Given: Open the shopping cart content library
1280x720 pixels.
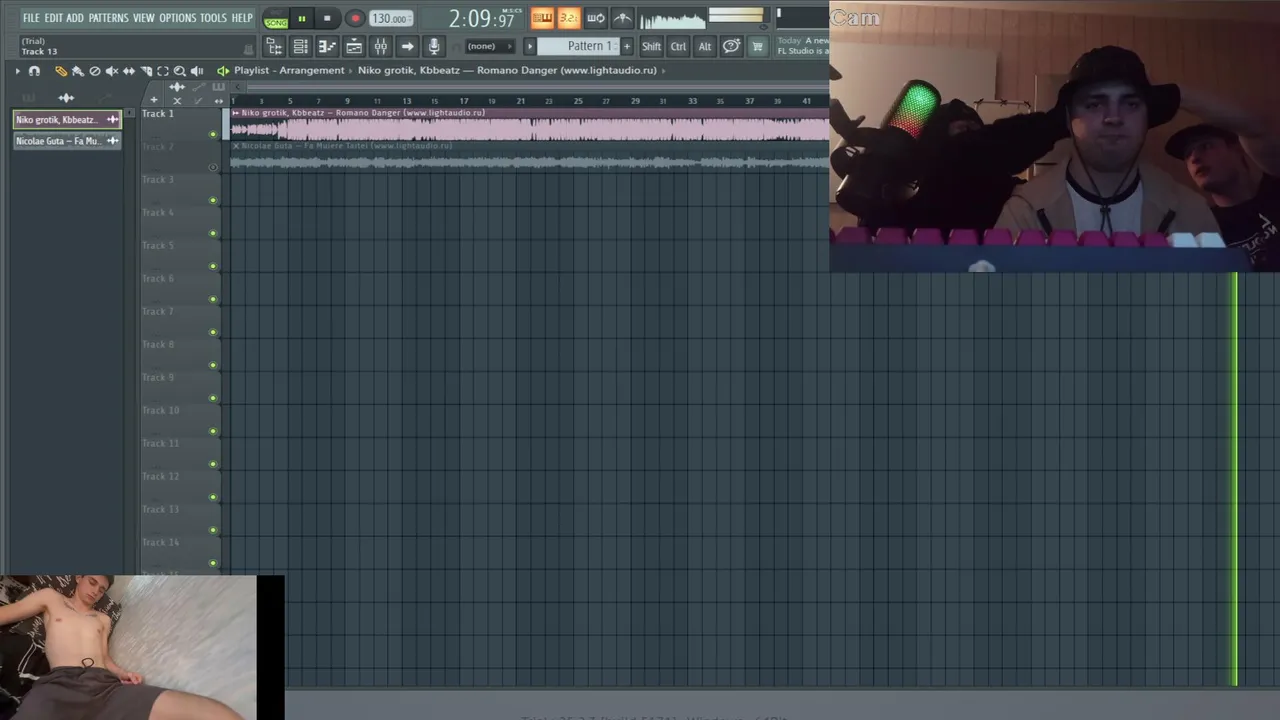Looking at the screenshot, I should point(757,46).
